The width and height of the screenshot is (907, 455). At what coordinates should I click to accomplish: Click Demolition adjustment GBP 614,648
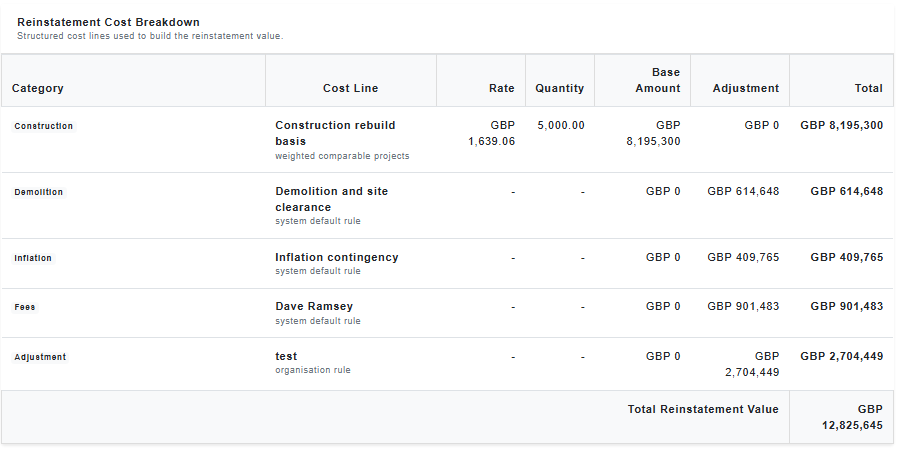tap(743, 191)
